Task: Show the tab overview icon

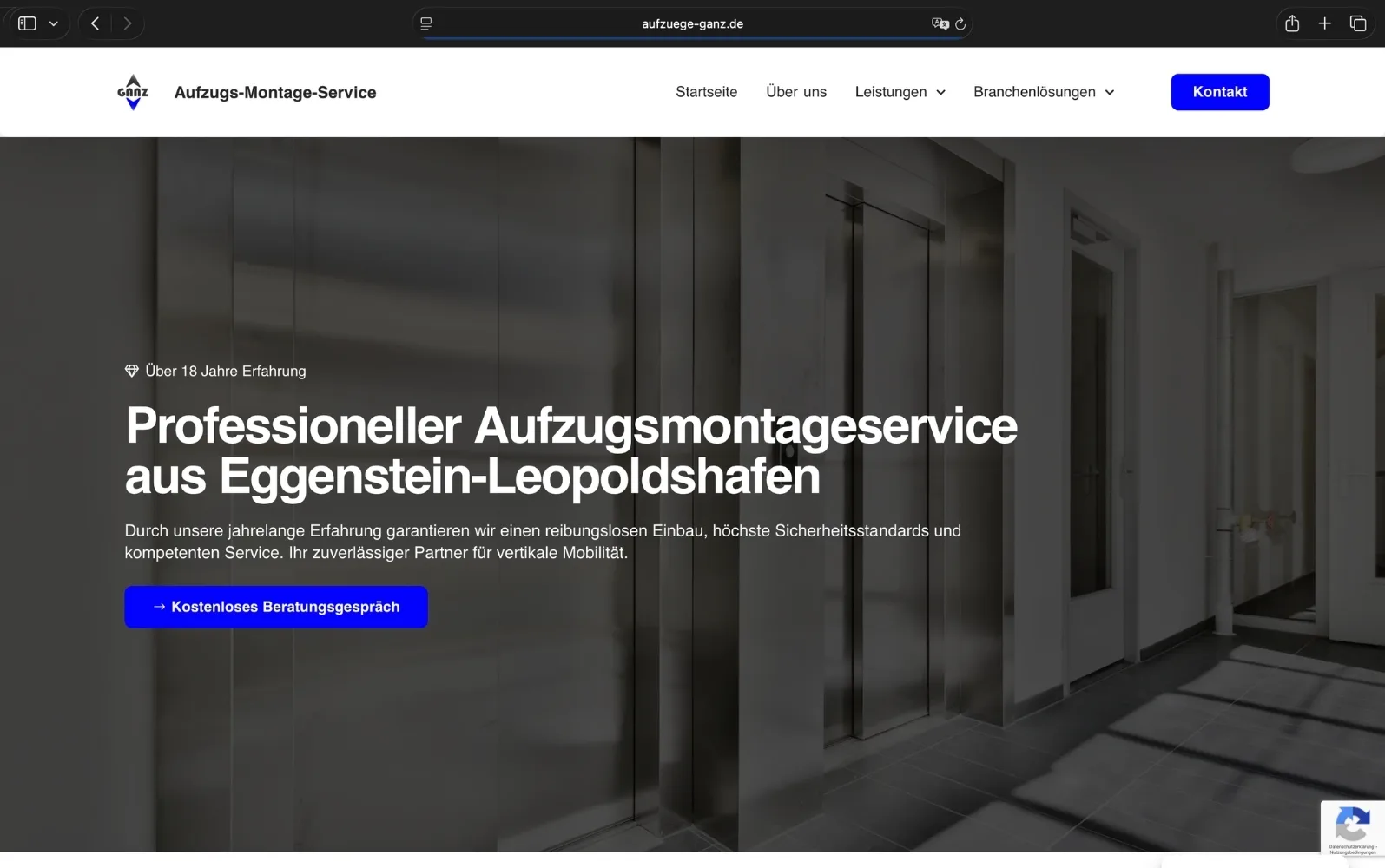Action: pyautogui.click(x=1358, y=23)
